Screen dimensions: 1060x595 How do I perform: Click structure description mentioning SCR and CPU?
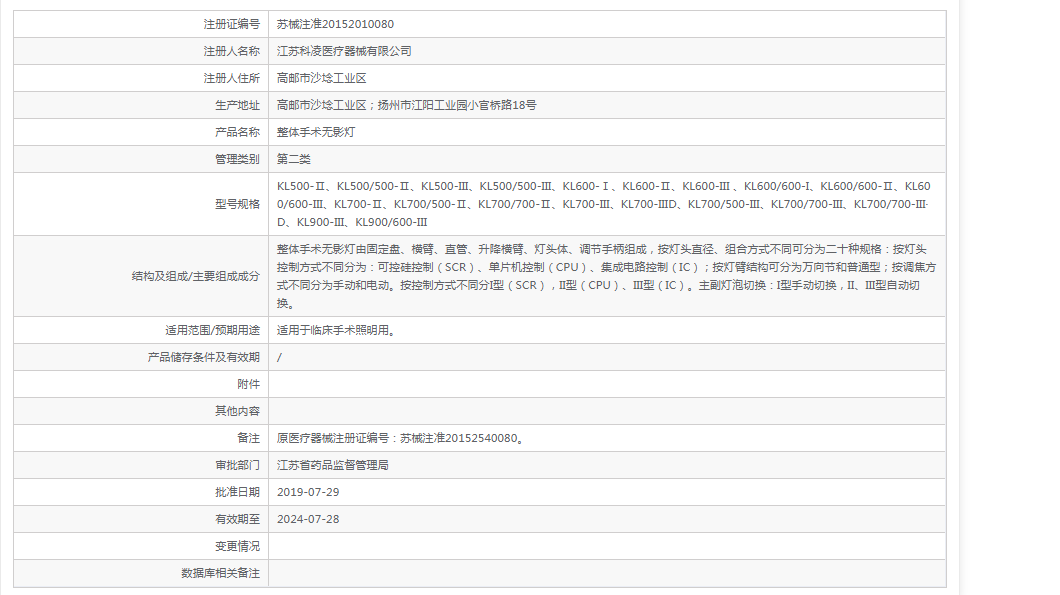pos(606,277)
